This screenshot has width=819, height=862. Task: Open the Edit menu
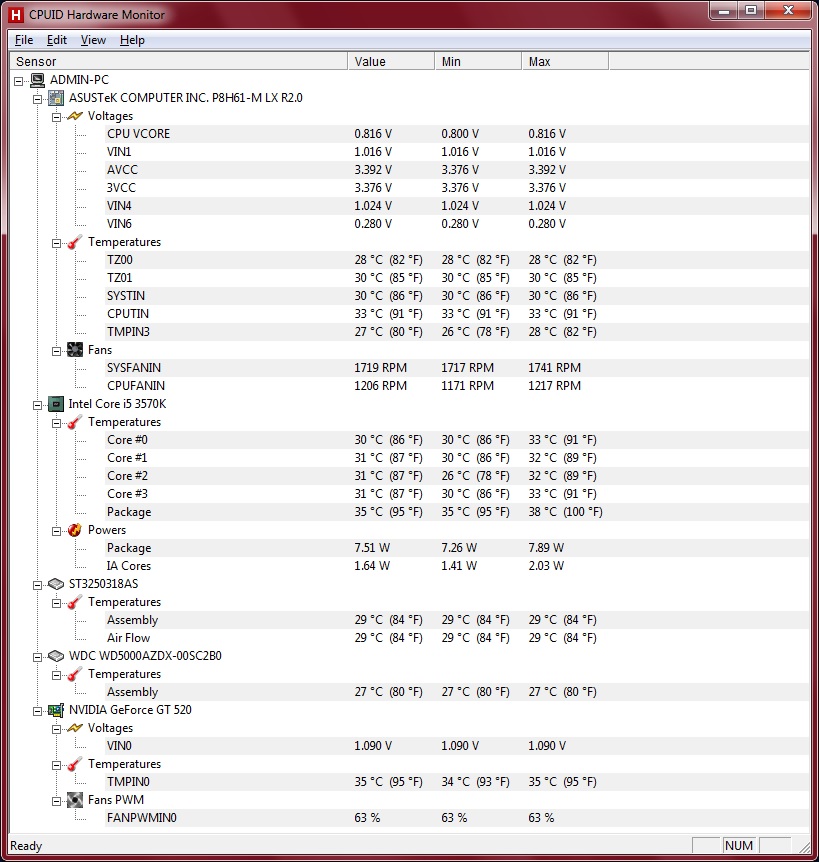57,40
